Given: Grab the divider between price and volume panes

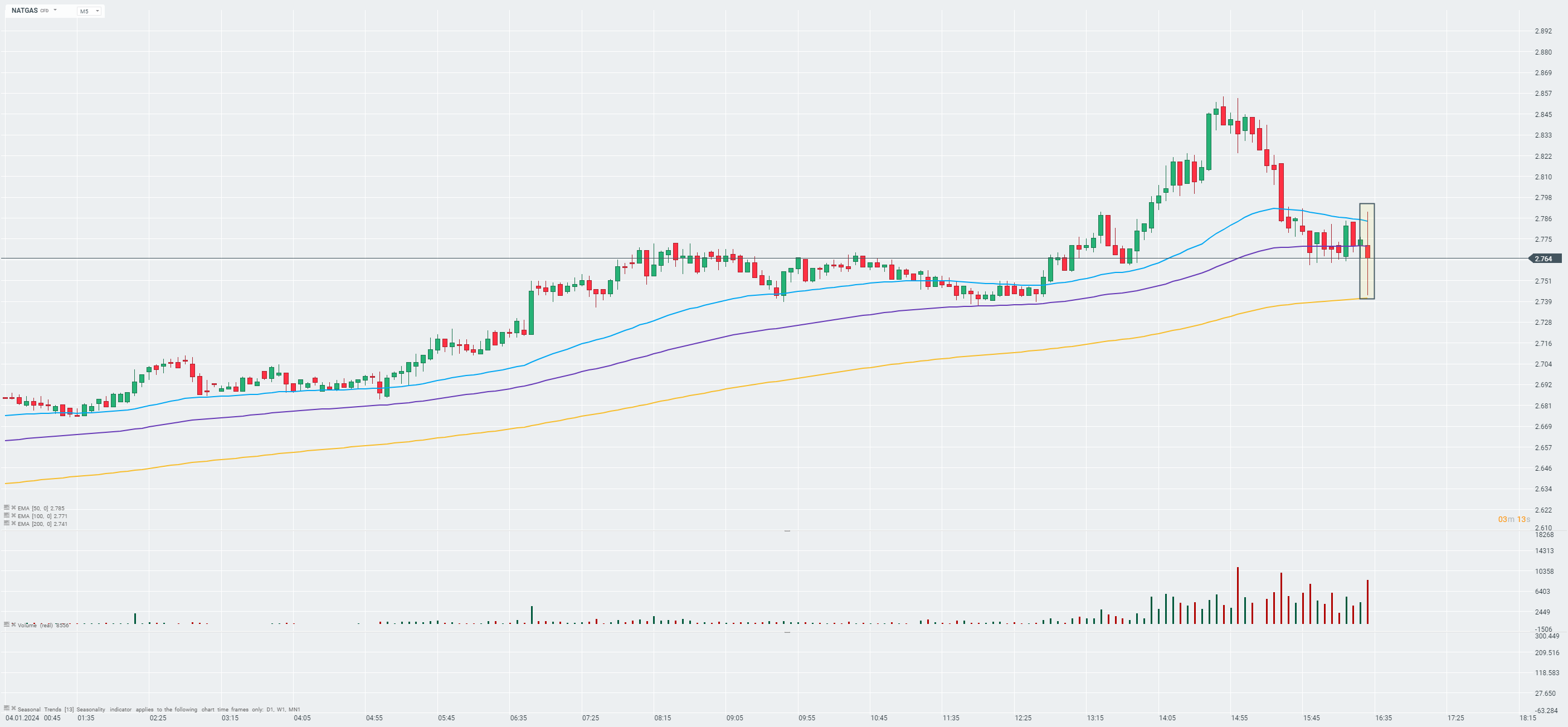Looking at the screenshot, I should (787, 531).
